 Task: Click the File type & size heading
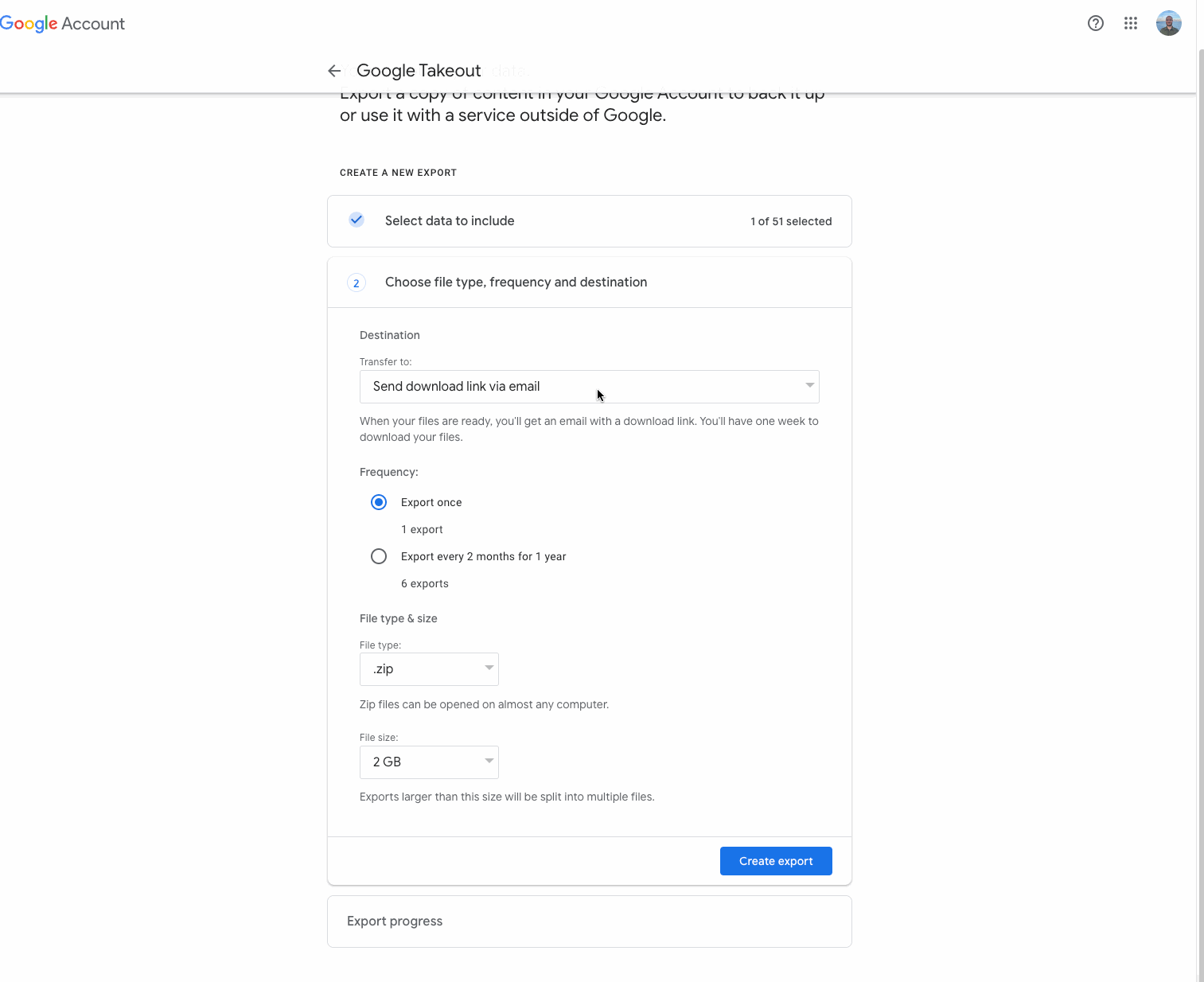399,618
